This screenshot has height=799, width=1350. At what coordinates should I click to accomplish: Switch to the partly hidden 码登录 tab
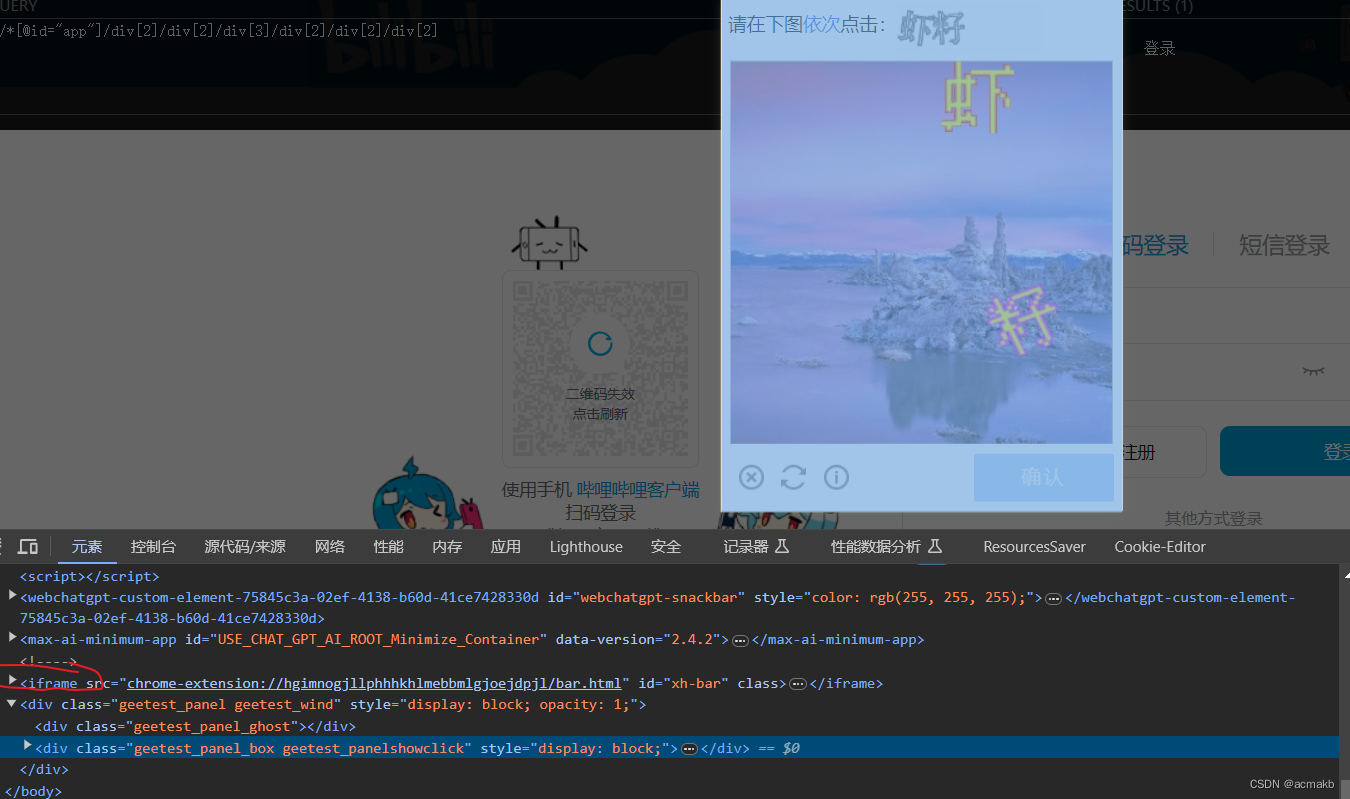pos(1155,245)
